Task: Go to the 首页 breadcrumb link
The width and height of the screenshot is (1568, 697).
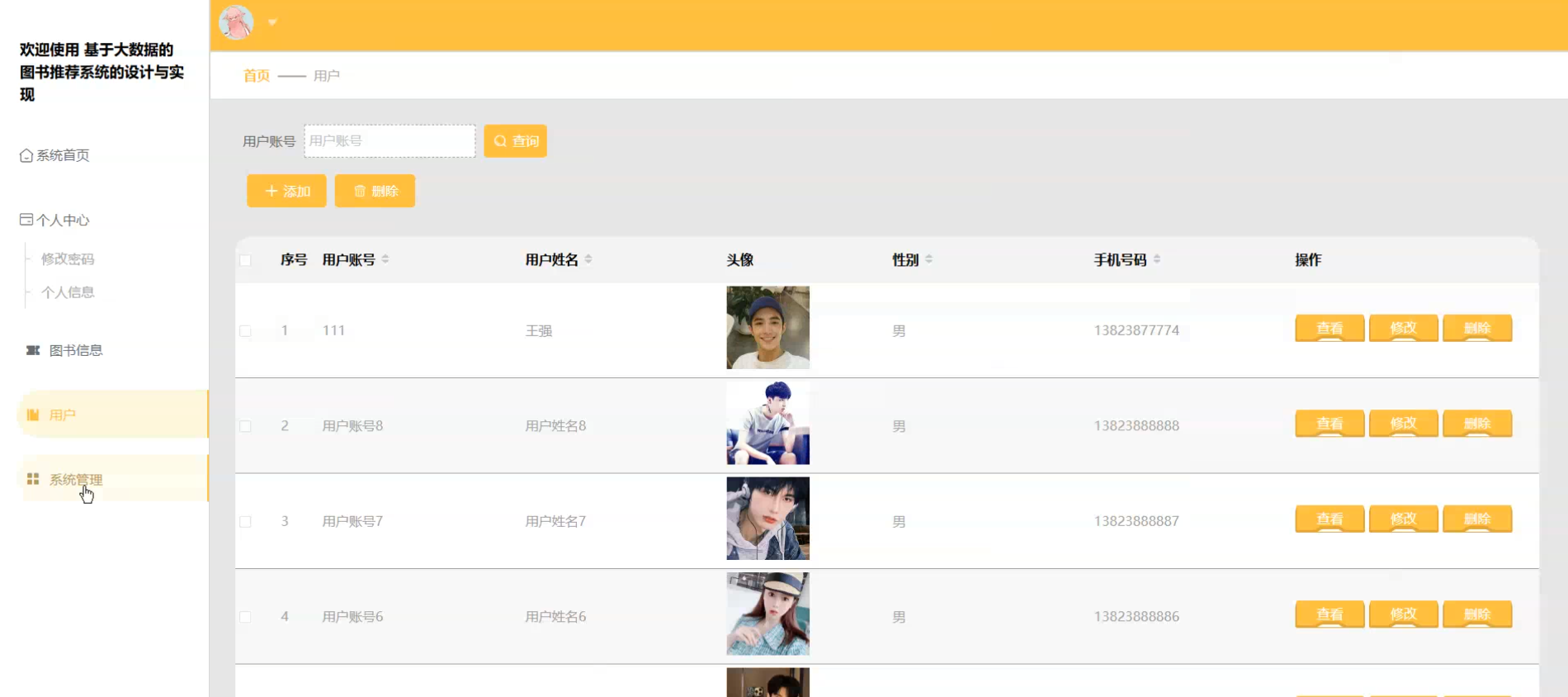Action: [x=257, y=75]
